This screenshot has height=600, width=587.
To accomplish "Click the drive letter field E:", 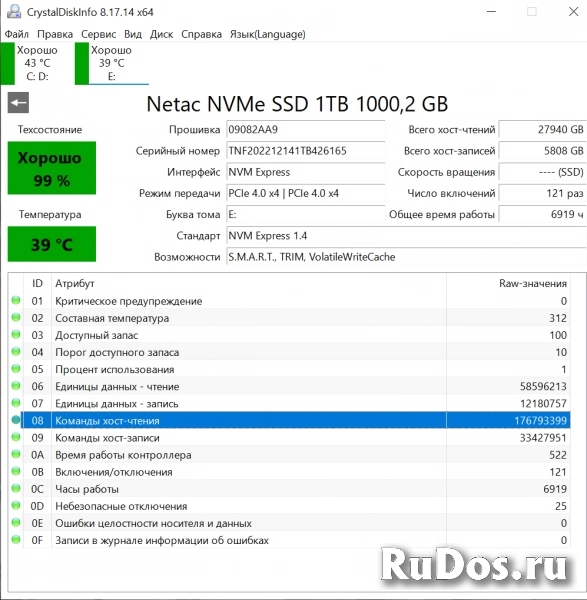I will point(306,214).
